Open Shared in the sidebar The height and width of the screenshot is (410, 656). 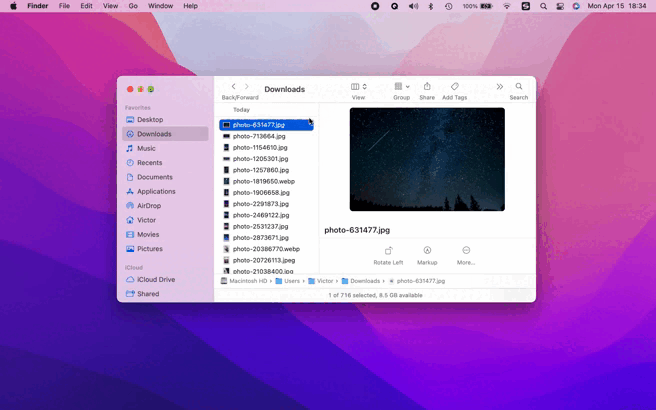(165, 294)
